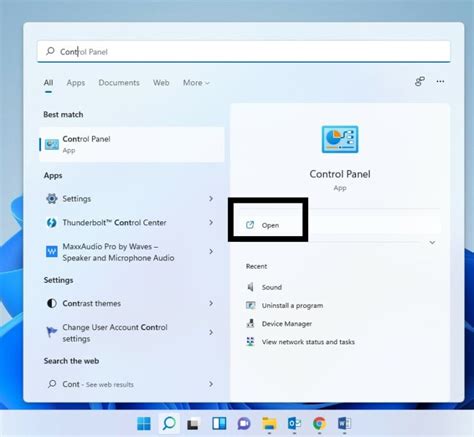
Task: Switch to the Apps tab
Action: 76,83
